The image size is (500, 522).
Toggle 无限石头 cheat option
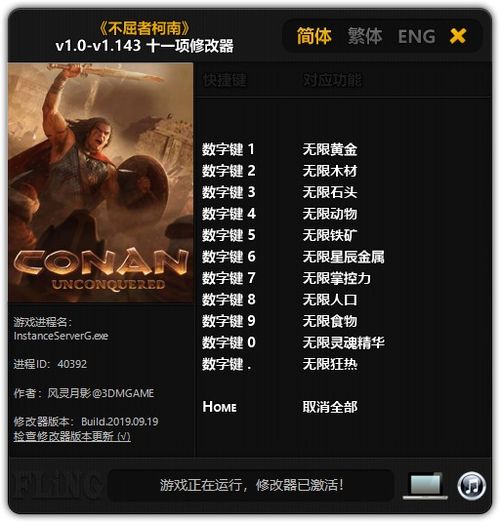(330, 192)
